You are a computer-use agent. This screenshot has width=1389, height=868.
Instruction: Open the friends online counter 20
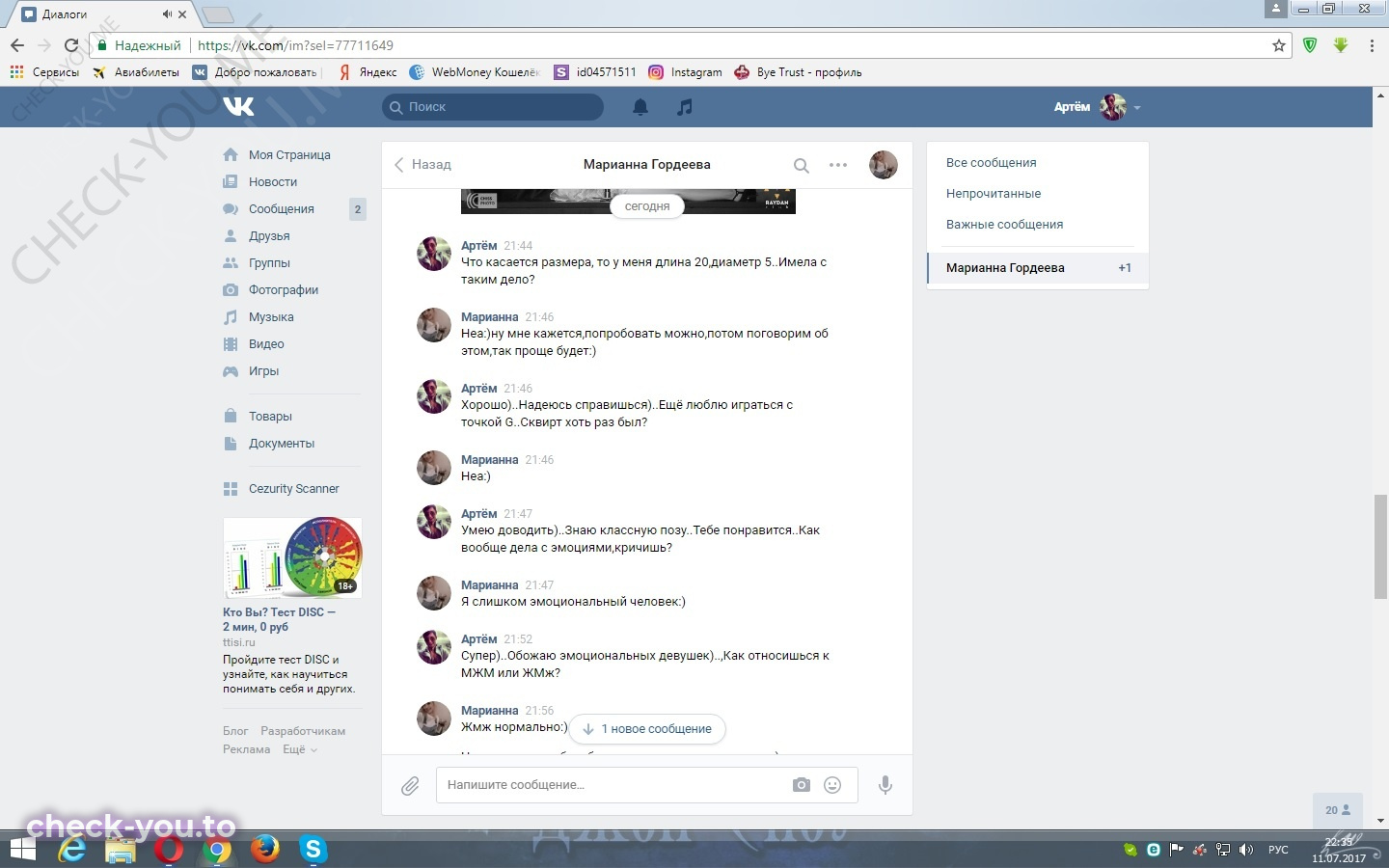tap(1338, 810)
